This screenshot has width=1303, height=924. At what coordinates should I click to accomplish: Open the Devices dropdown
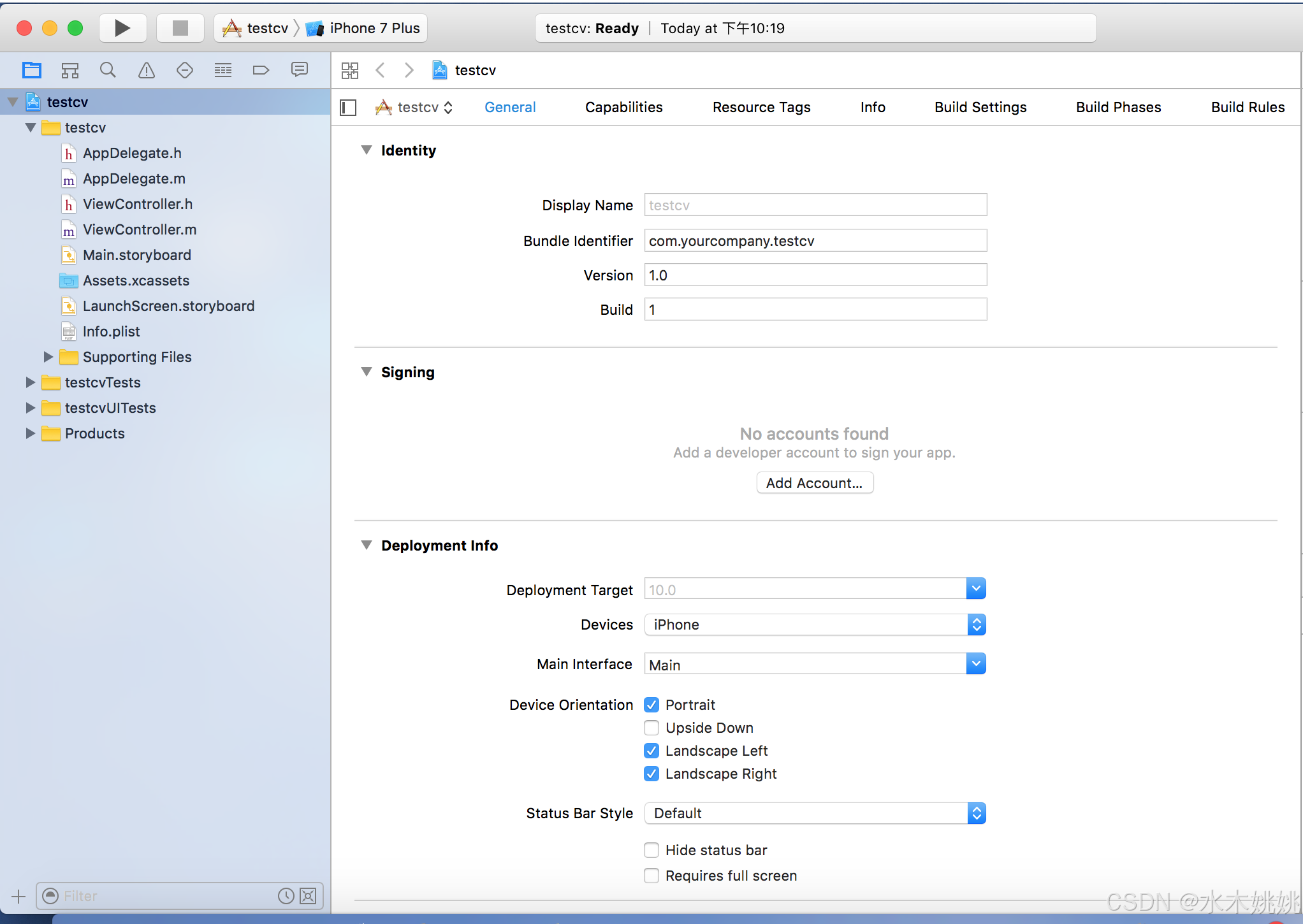[815, 624]
